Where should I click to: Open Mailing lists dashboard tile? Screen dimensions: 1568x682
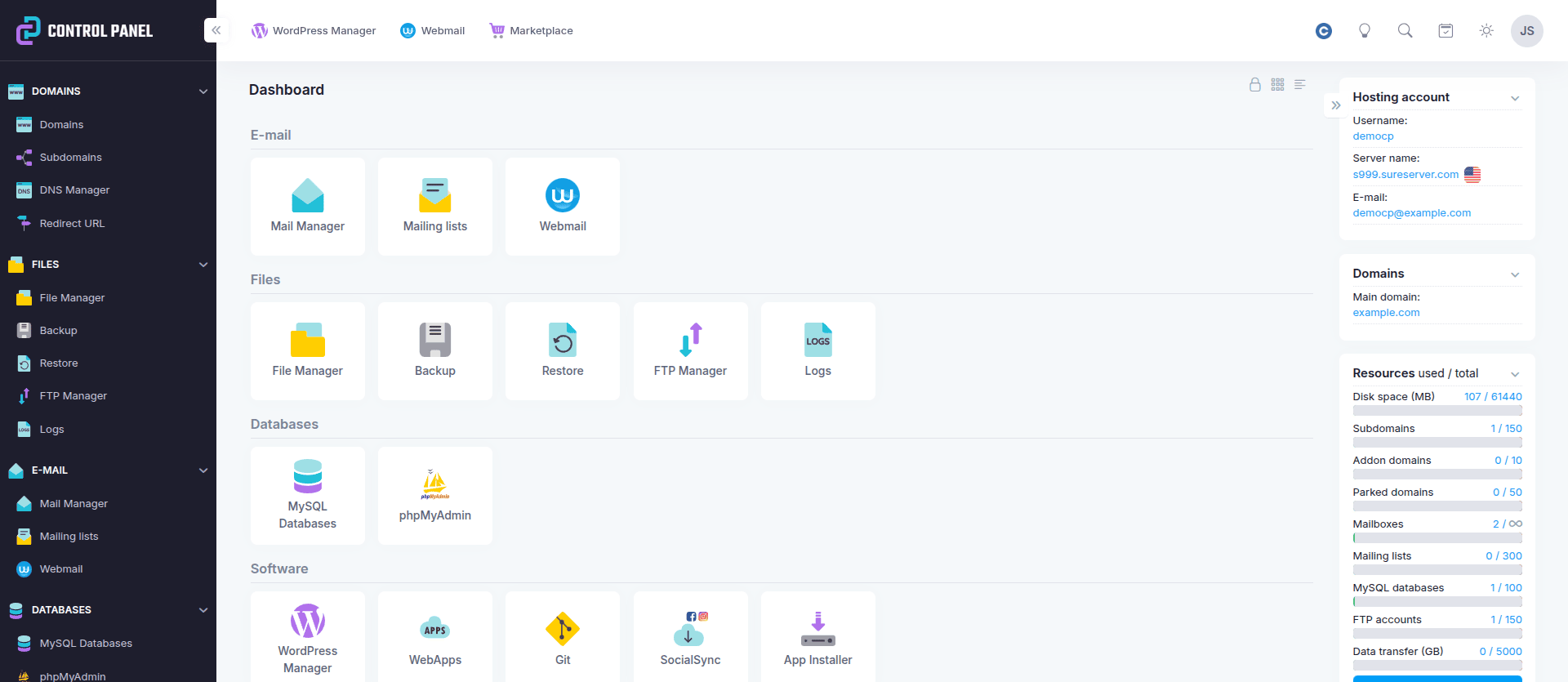click(434, 207)
